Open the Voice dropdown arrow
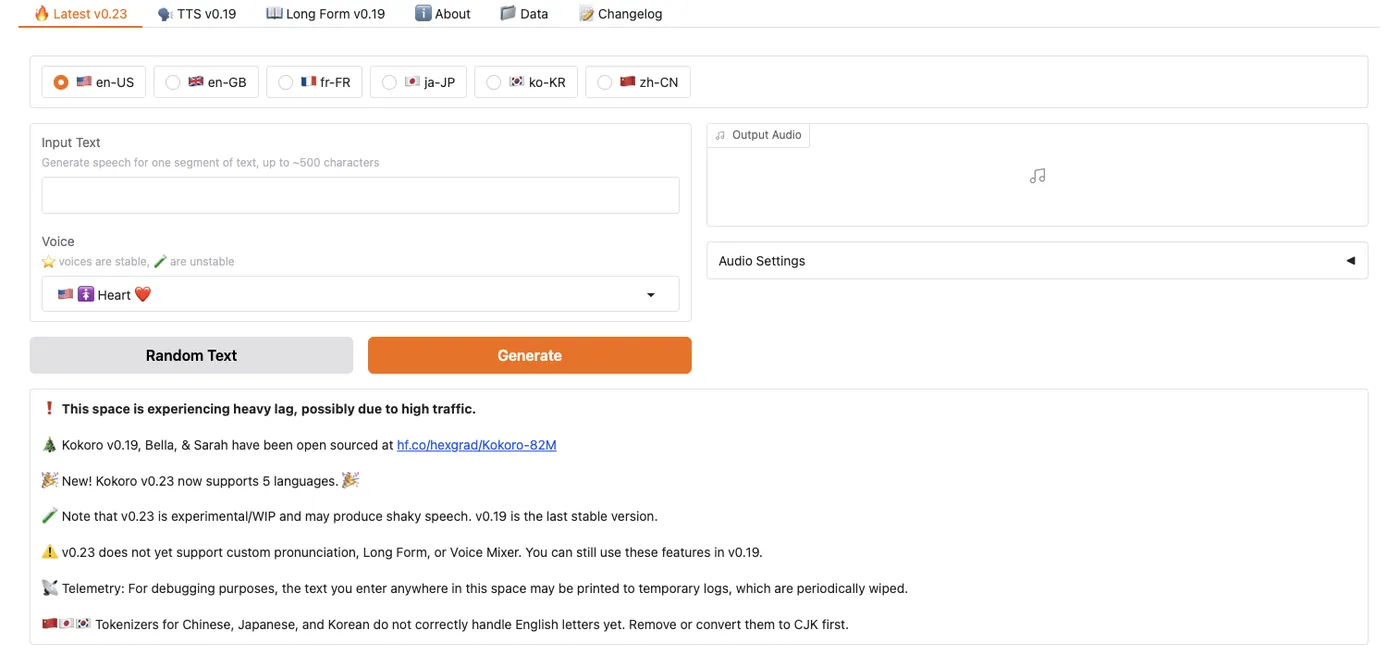The height and width of the screenshot is (655, 1400). click(651, 295)
